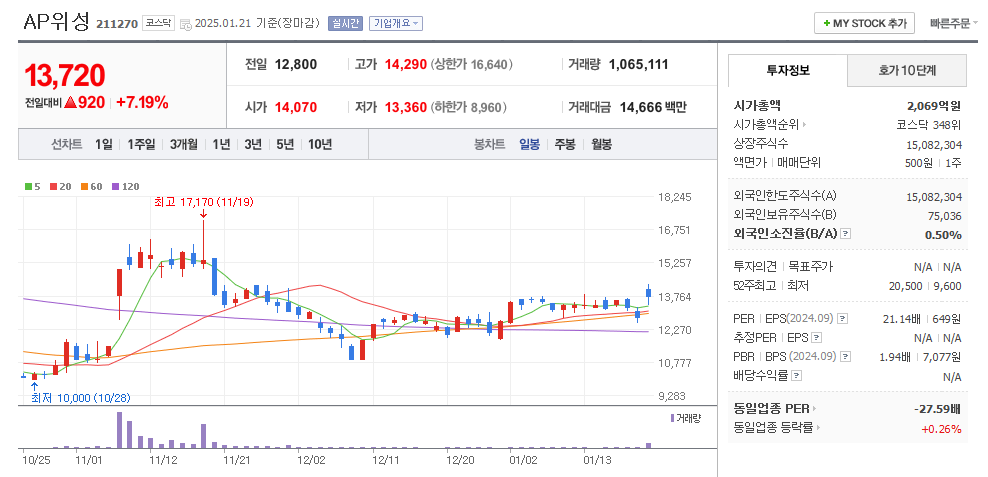
Task: Click the 고가 value 14,290
Action: pyautogui.click(x=405, y=64)
